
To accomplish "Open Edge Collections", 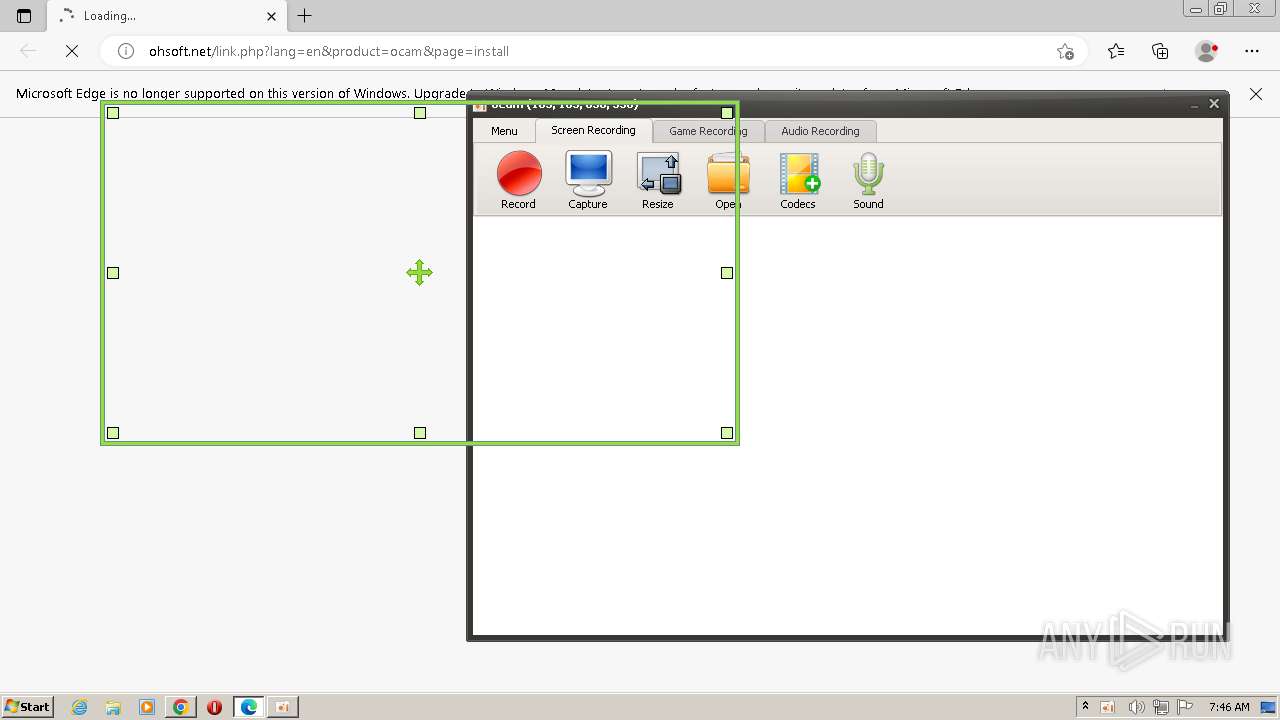I will pyautogui.click(x=1160, y=51).
